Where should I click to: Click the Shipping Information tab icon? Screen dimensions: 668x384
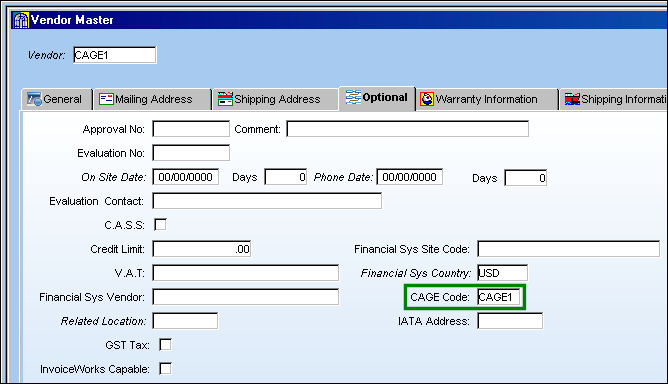click(572, 99)
